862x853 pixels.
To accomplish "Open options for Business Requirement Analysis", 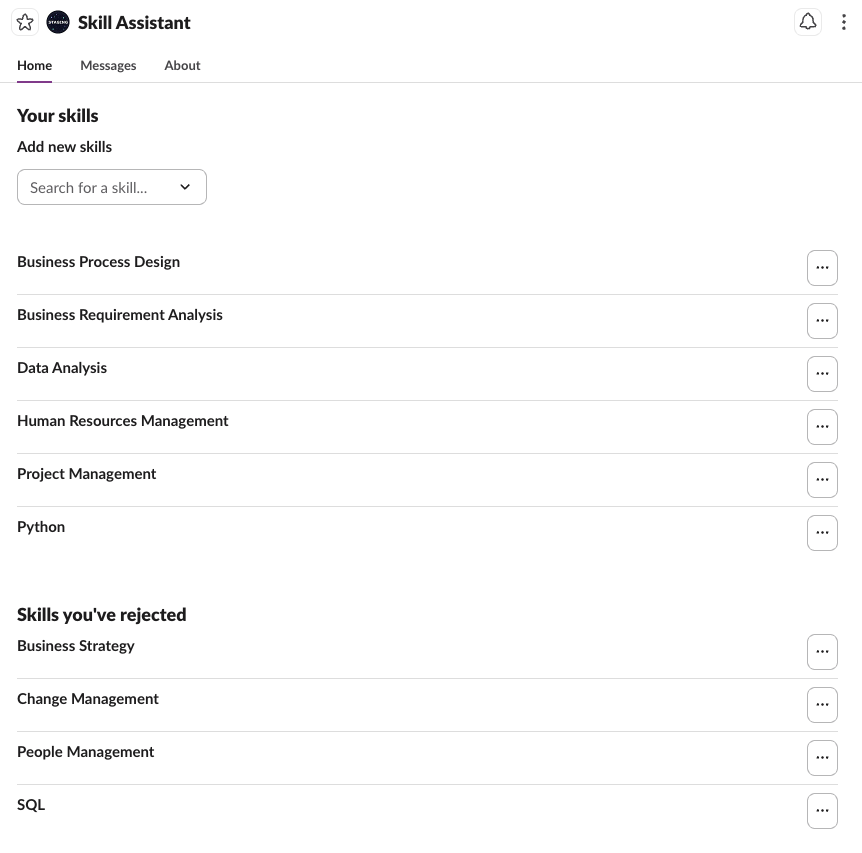I will (x=822, y=320).
